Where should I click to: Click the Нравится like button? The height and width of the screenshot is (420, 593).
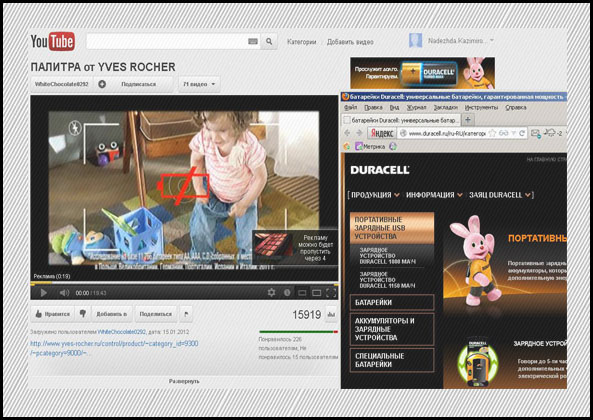(x=53, y=314)
